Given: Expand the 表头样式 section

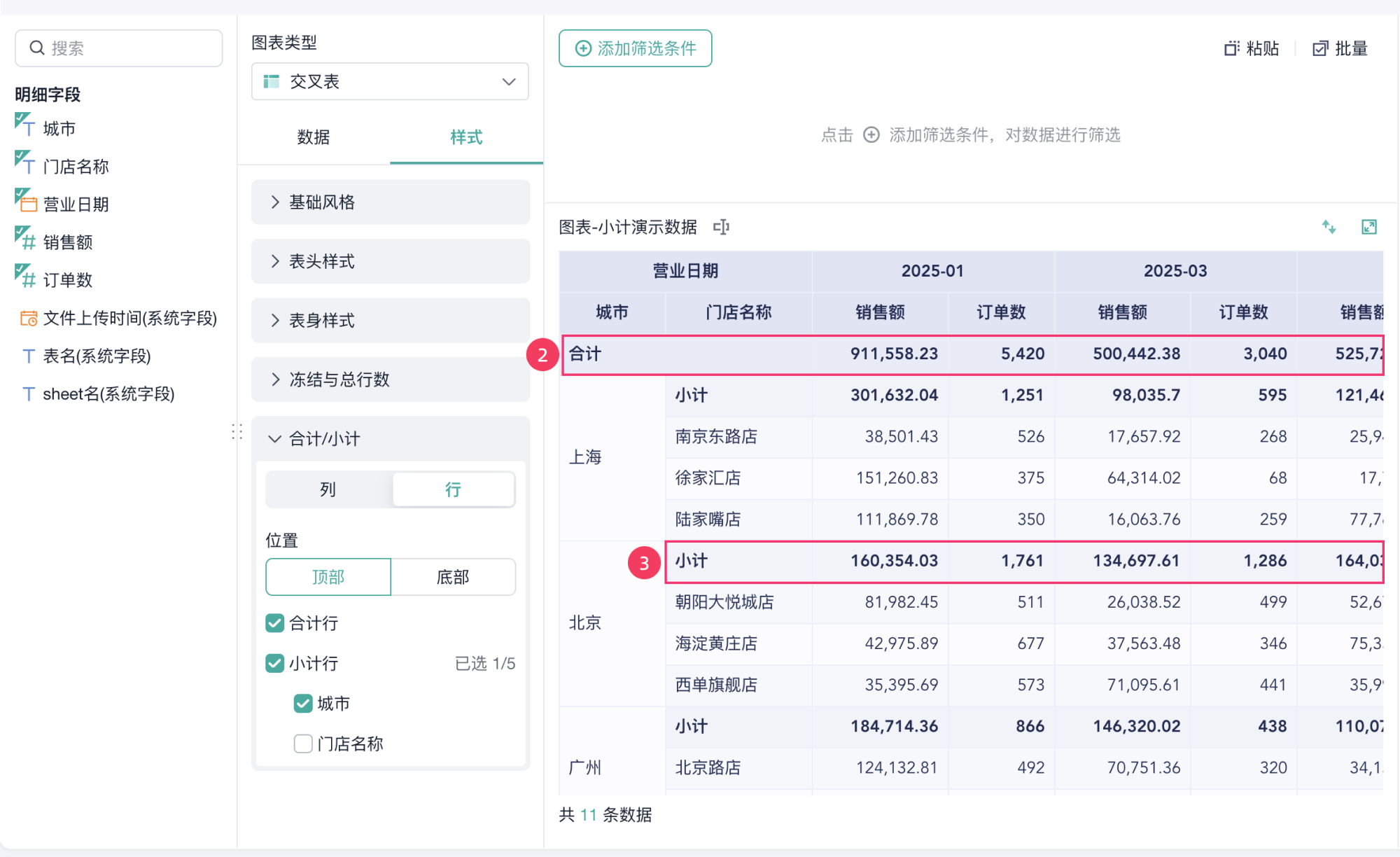Looking at the screenshot, I should pyautogui.click(x=391, y=261).
